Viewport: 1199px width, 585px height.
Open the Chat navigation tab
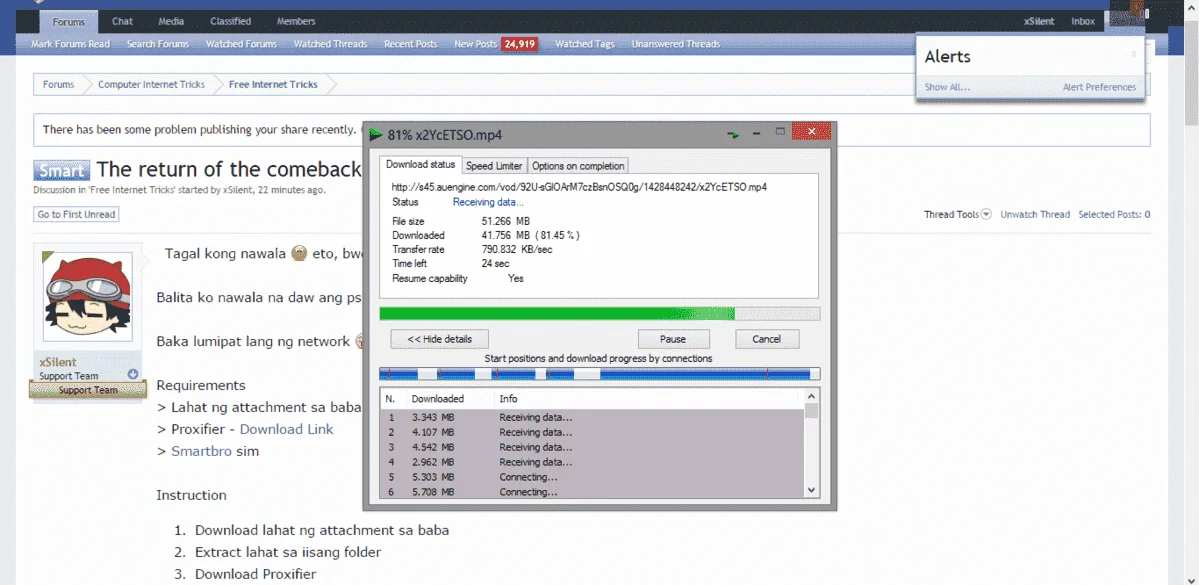coord(122,21)
